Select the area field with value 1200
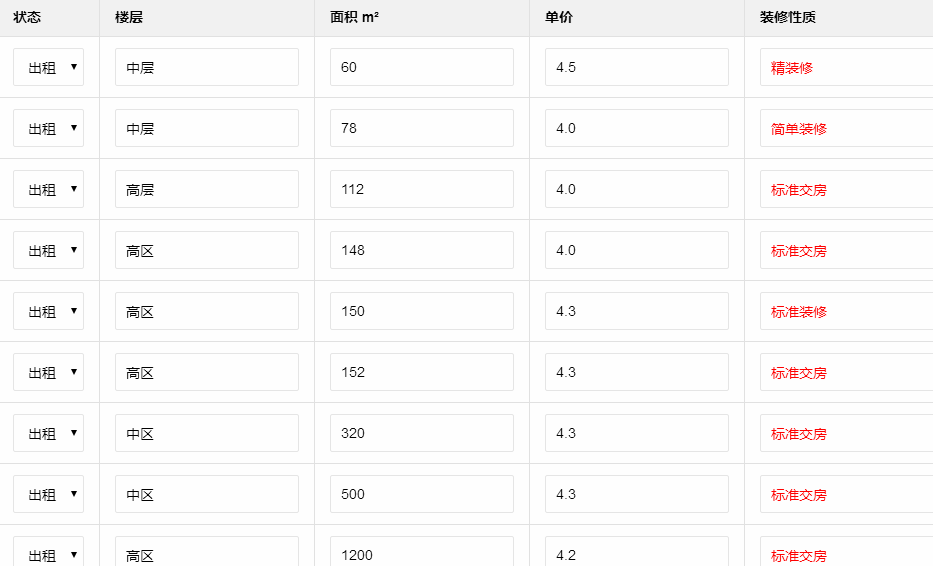The height and width of the screenshot is (566, 933). point(421,553)
